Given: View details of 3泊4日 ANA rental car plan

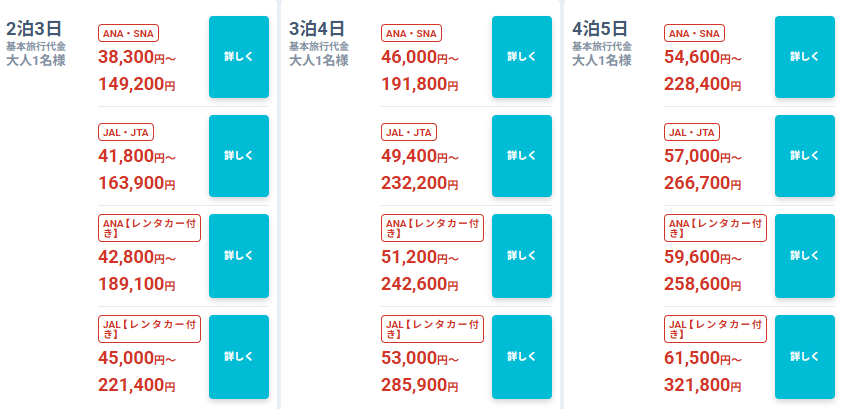Looking at the screenshot, I should tap(522, 256).
